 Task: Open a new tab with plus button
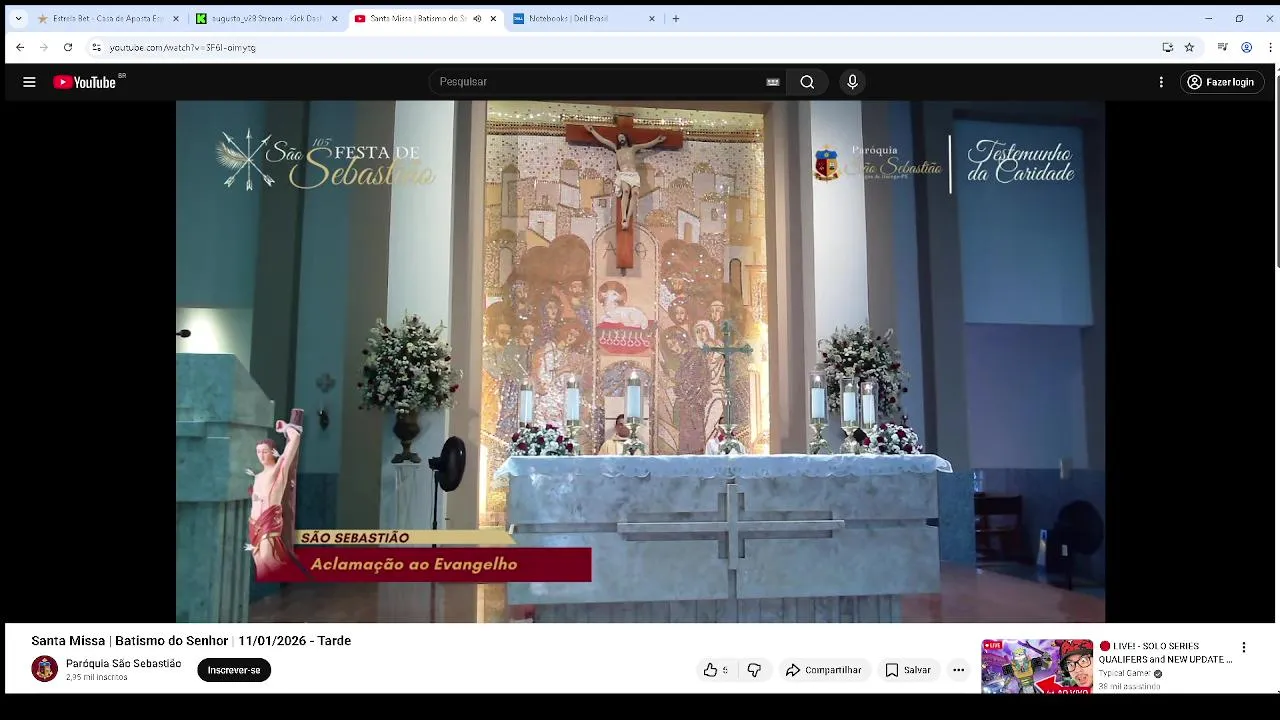coord(676,18)
